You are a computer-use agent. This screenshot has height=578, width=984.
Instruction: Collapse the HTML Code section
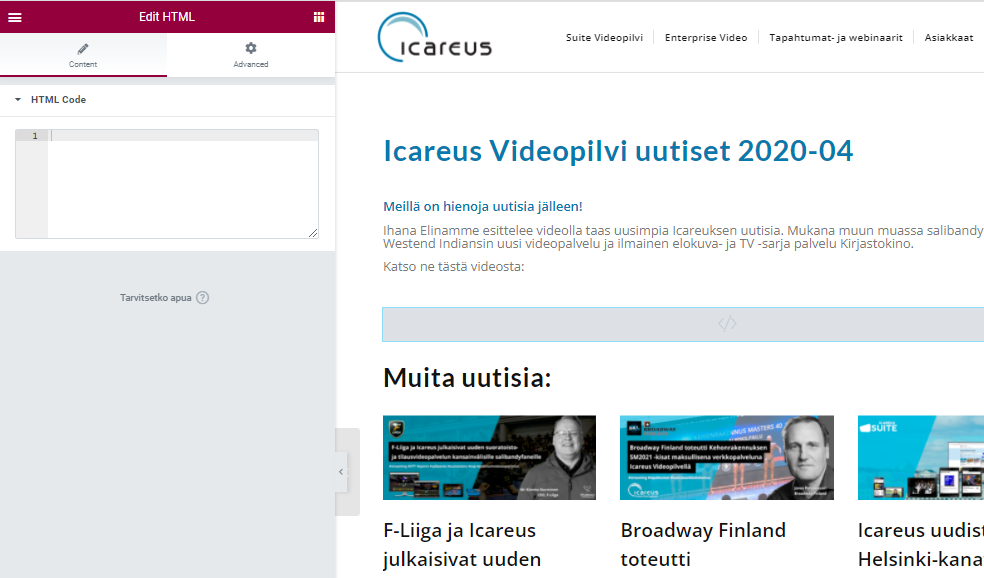pyautogui.click(x=18, y=100)
